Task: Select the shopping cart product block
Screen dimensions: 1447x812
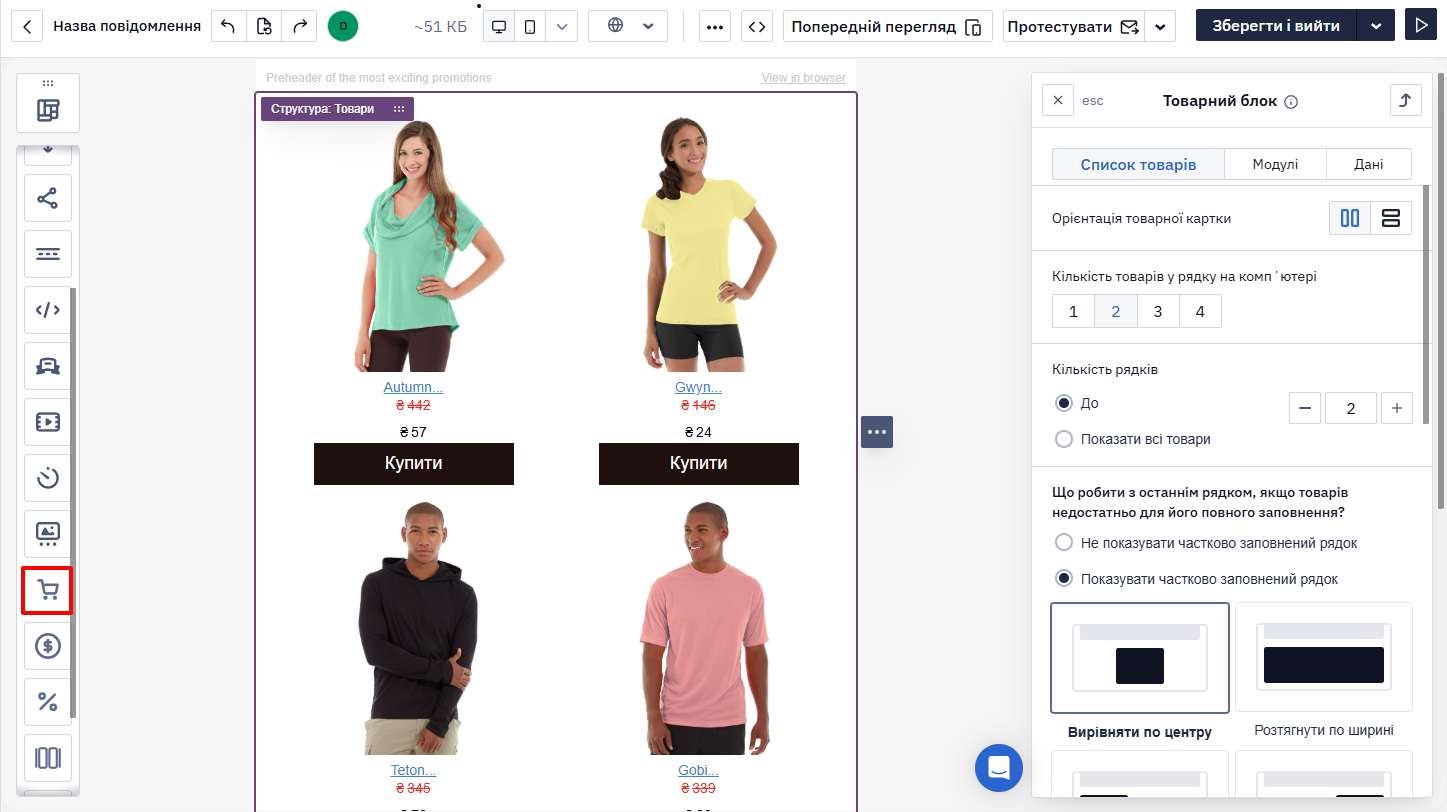Action: [x=48, y=590]
